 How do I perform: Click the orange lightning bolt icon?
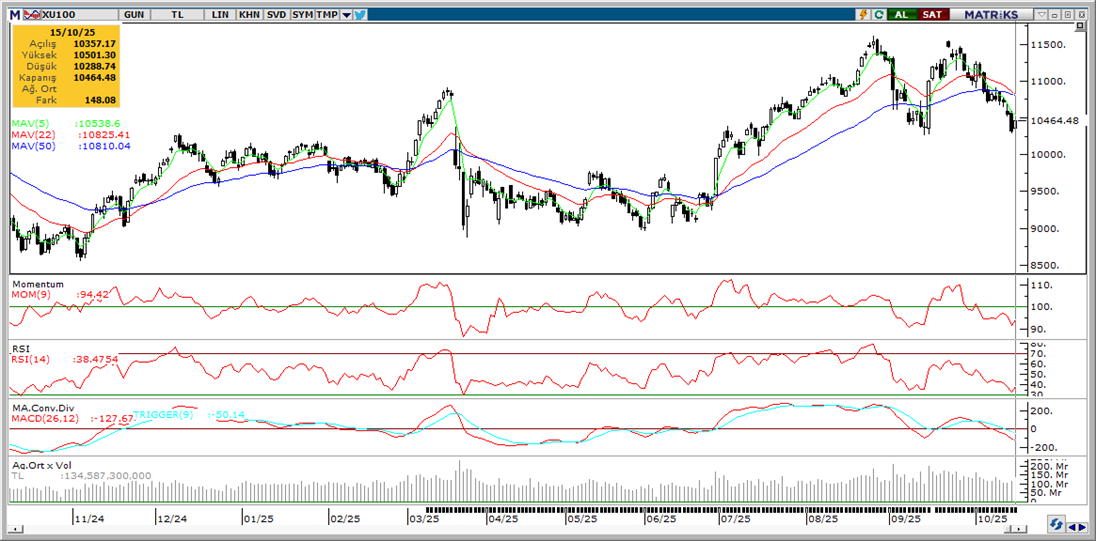point(863,15)
